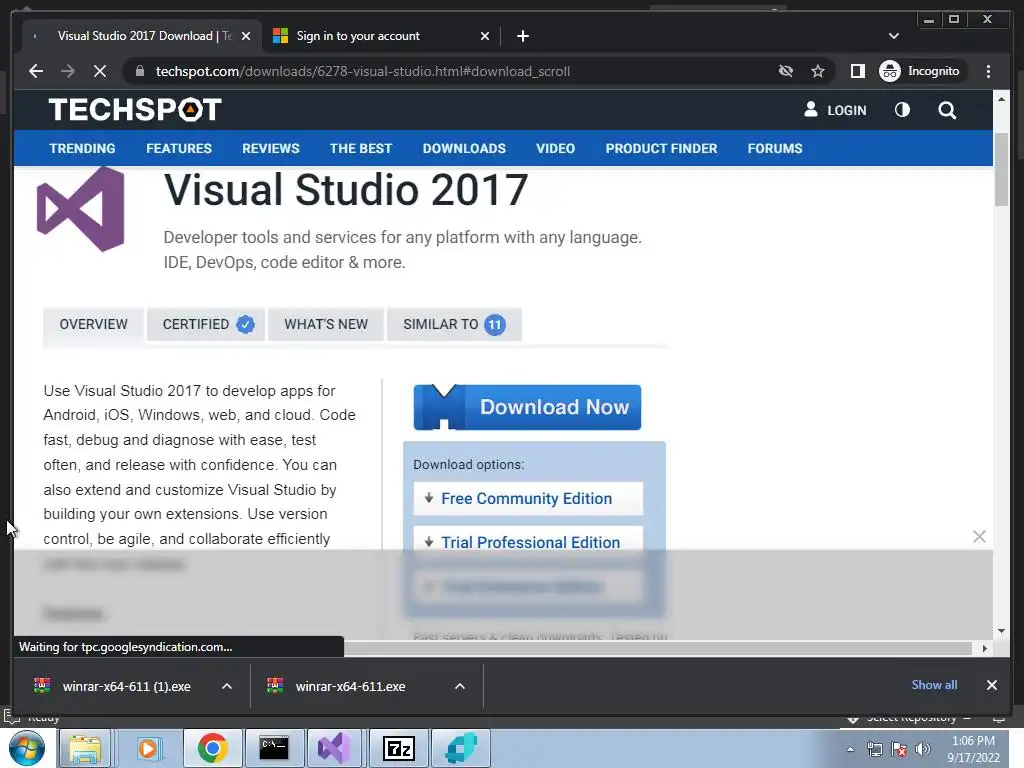Click the page vertical scrollbar thumb
1024x768 pixels.
click(x=1001, y=169)
